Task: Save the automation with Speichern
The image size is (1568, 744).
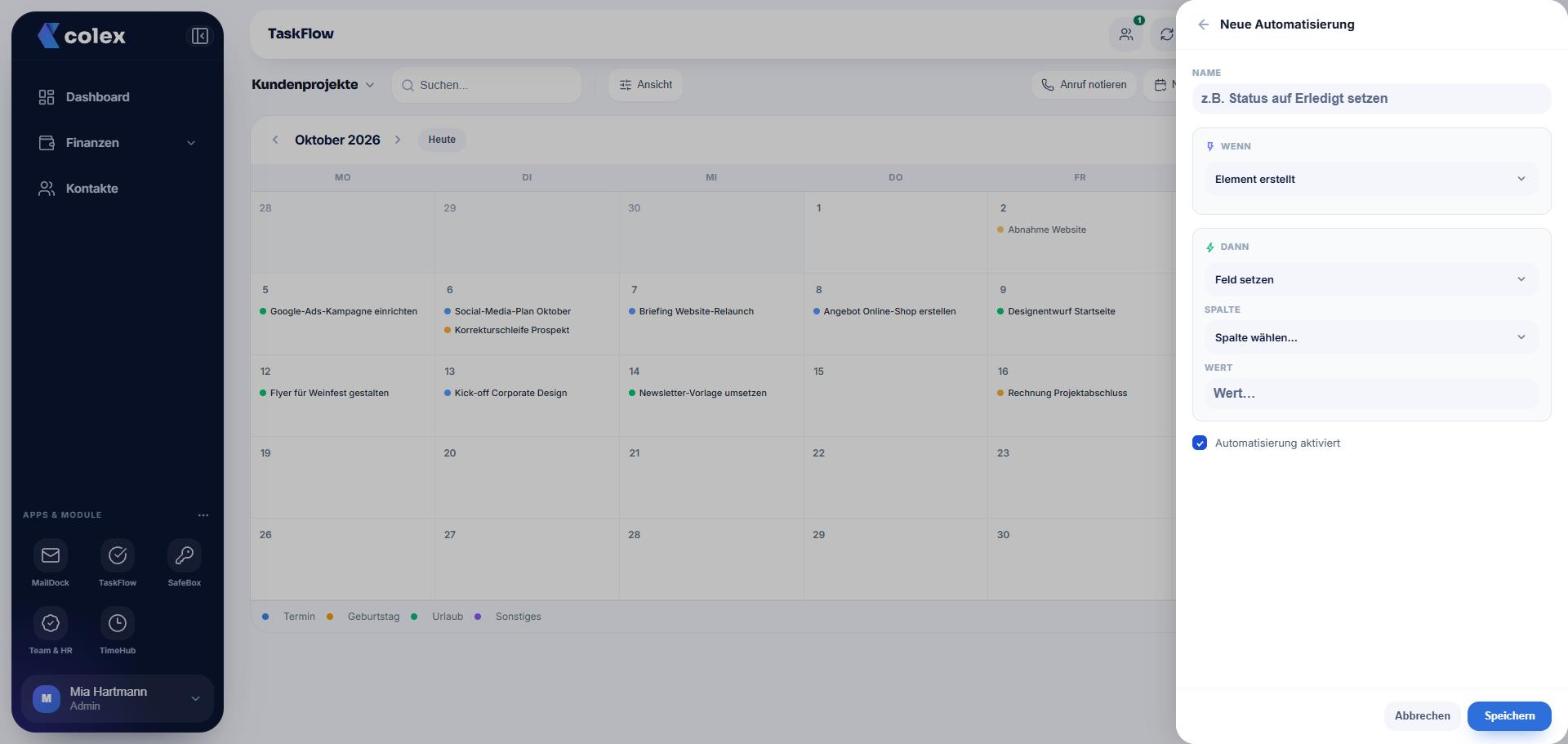Action: (x=1509, y=716)
